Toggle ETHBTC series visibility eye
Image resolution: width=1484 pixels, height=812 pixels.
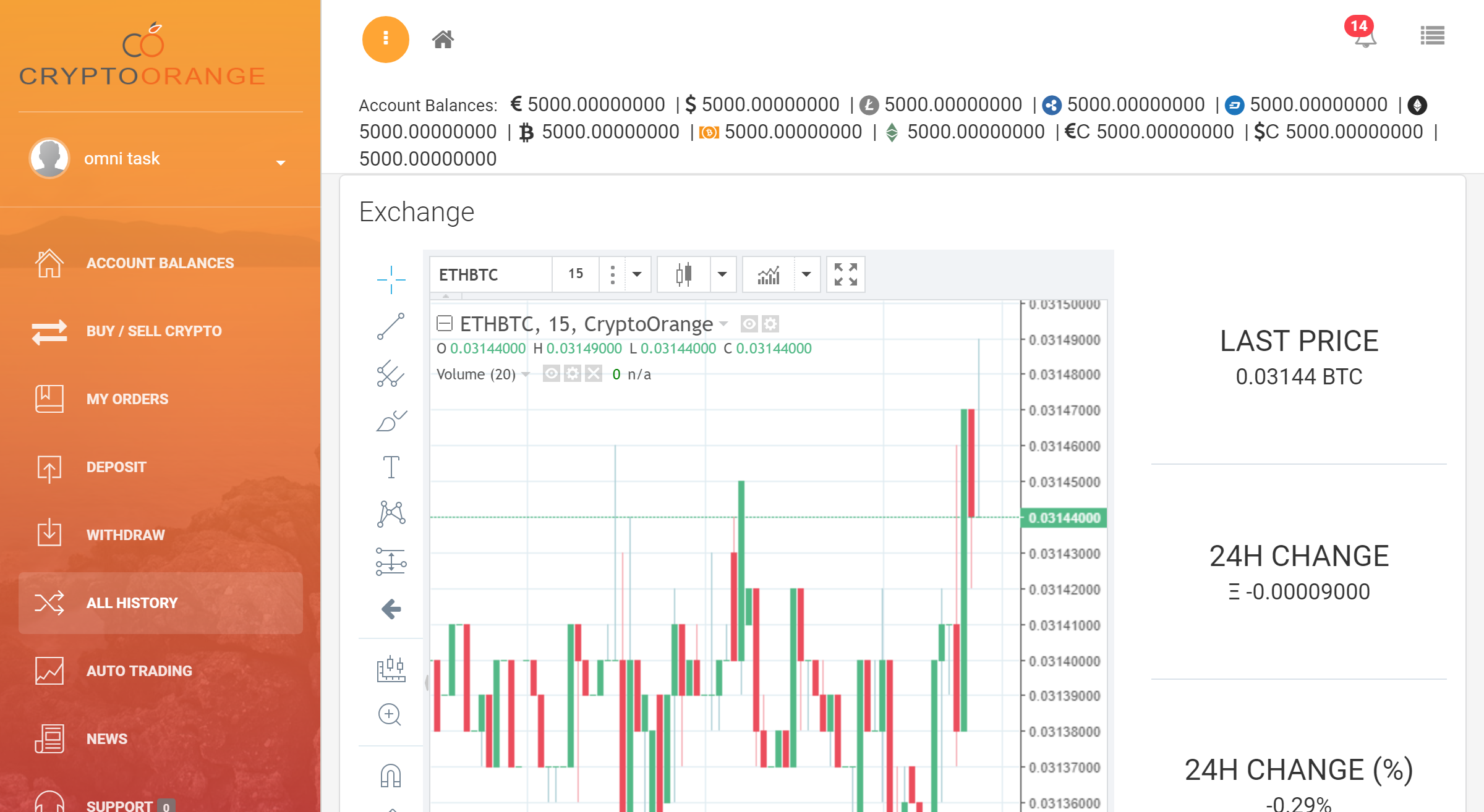click(749, 324)
